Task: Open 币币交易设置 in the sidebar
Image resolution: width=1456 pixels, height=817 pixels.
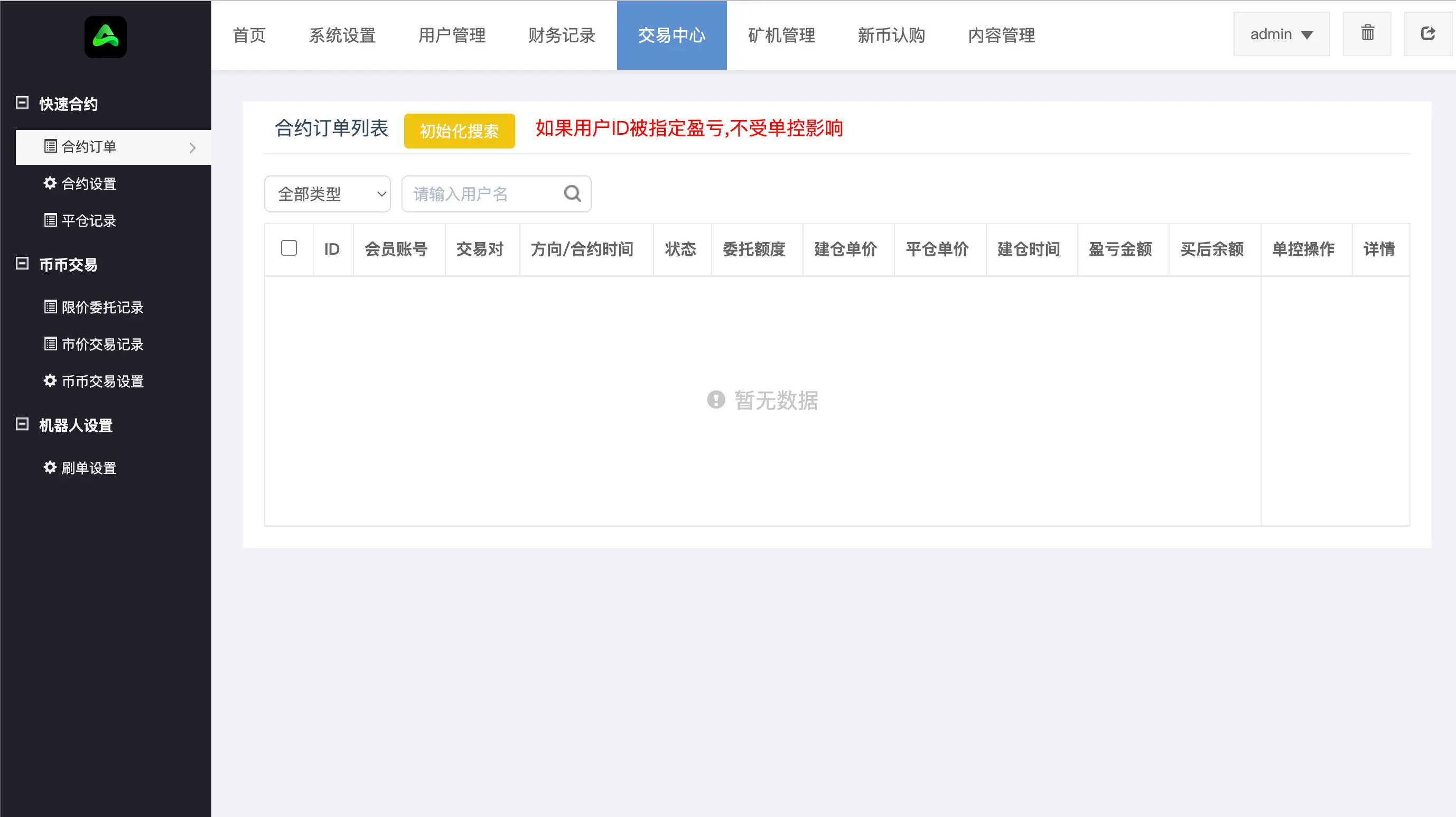Action: 114,381
